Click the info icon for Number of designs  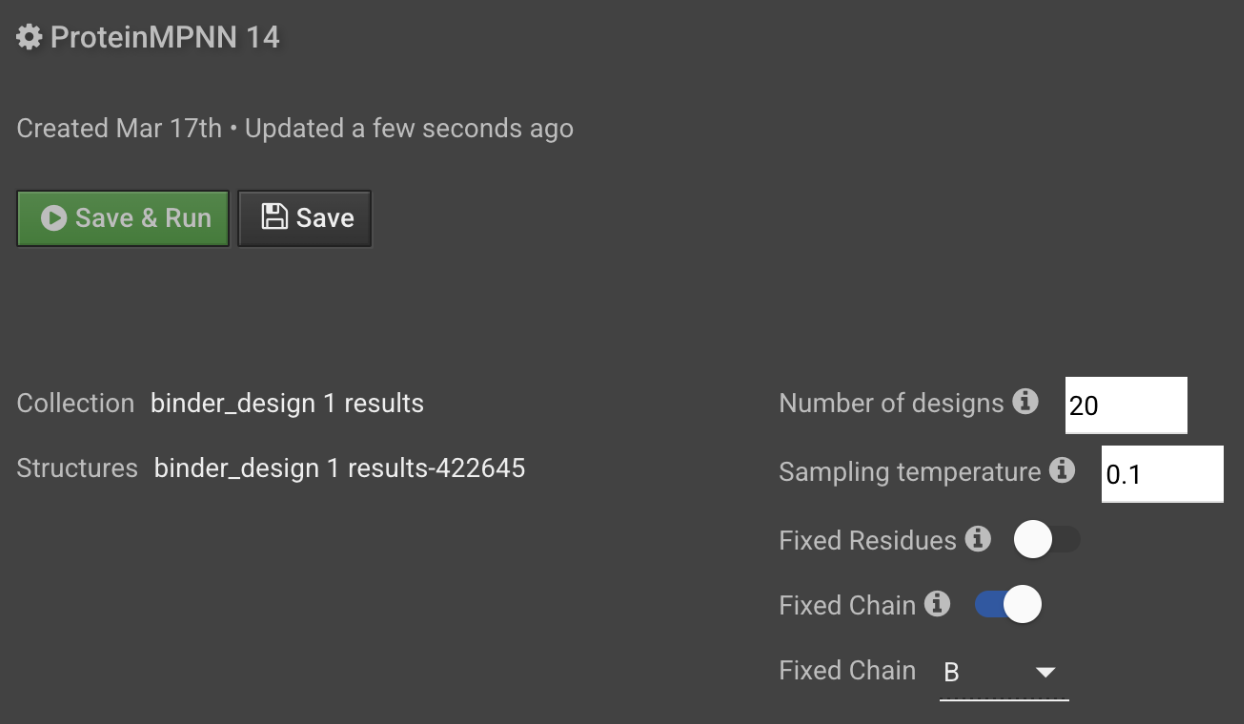(1025, 402)
